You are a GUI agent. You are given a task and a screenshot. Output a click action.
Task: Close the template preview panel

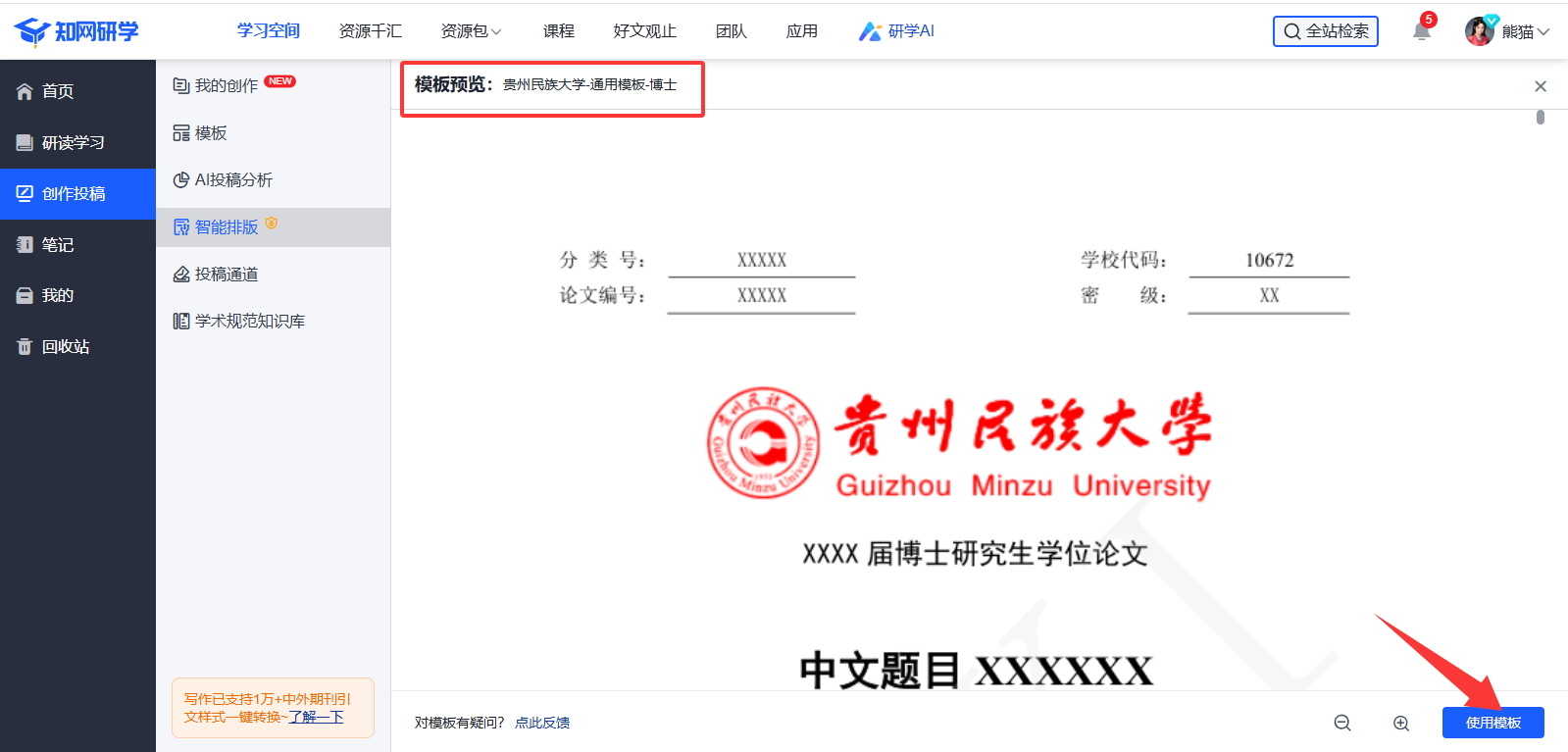(x=1541, y=86)
